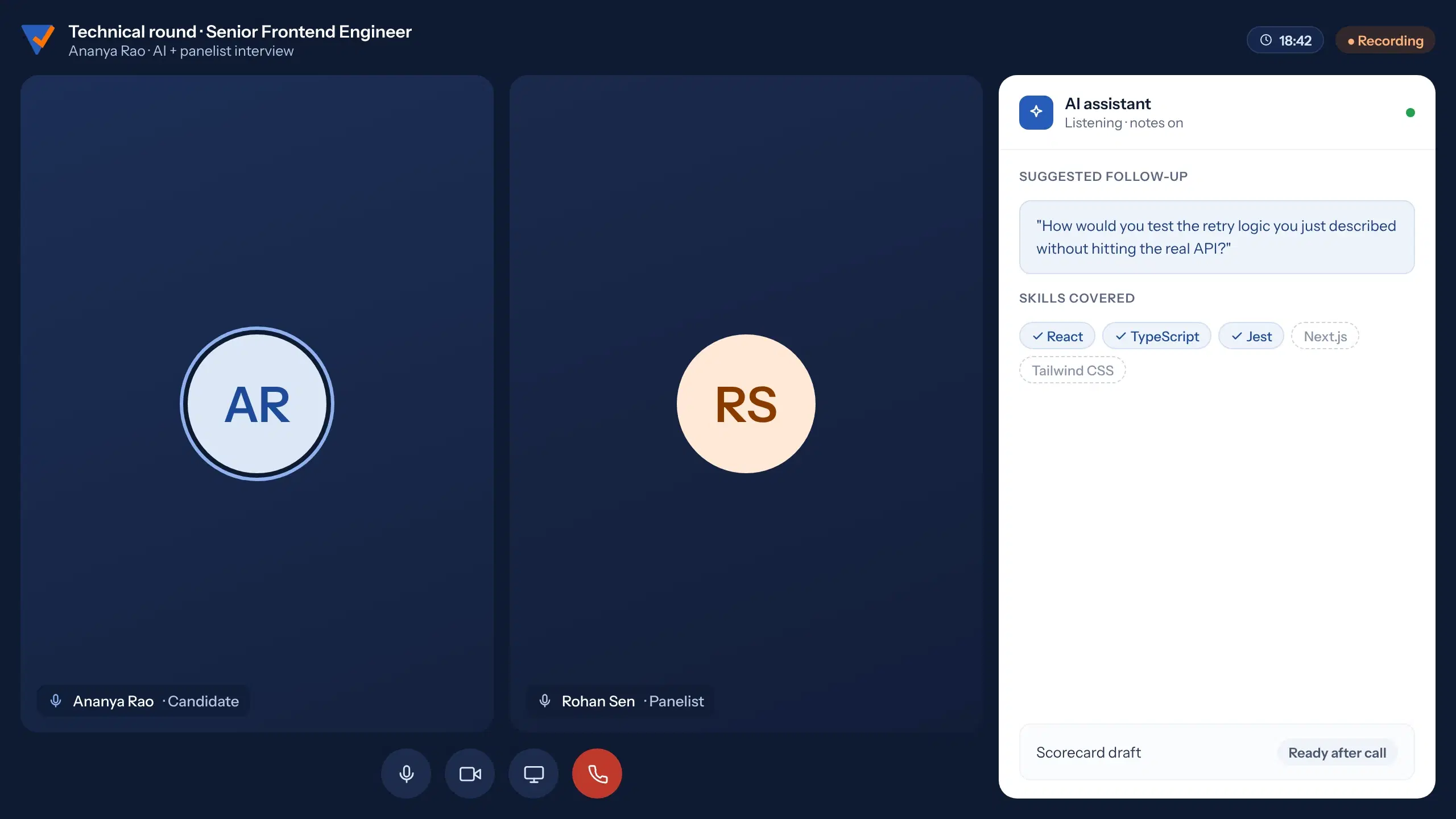
Task: Click the AI assistant sparkle icon
Action: coord(1036,112)
